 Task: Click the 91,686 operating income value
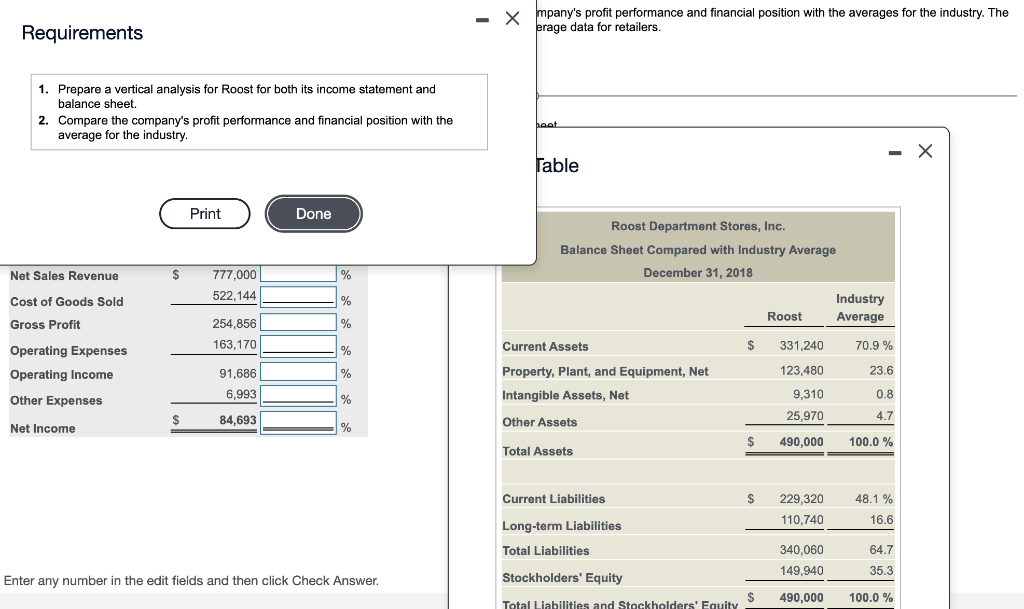tap(238, 373)
